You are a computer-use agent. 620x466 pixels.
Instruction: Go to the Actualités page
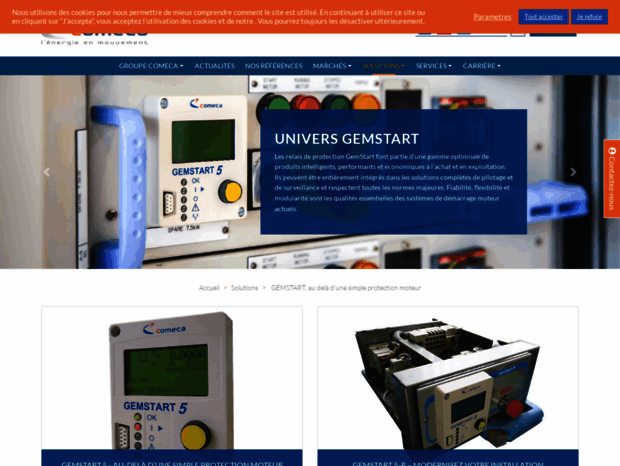point(214,66)
